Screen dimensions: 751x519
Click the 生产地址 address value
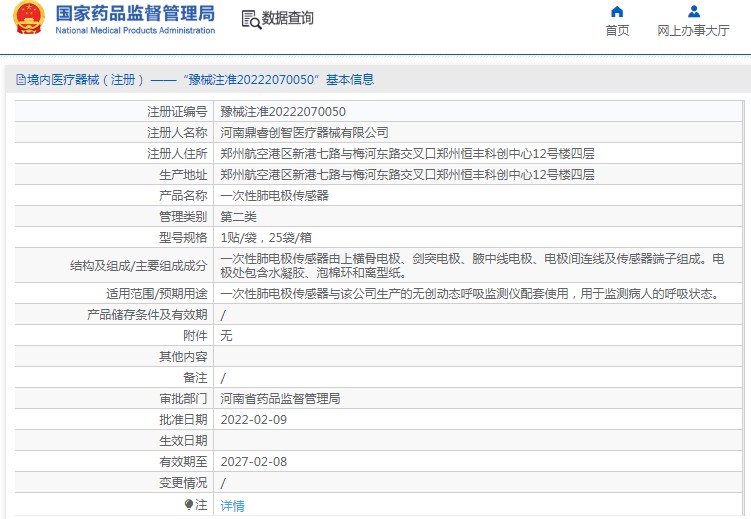pos(407,175)
